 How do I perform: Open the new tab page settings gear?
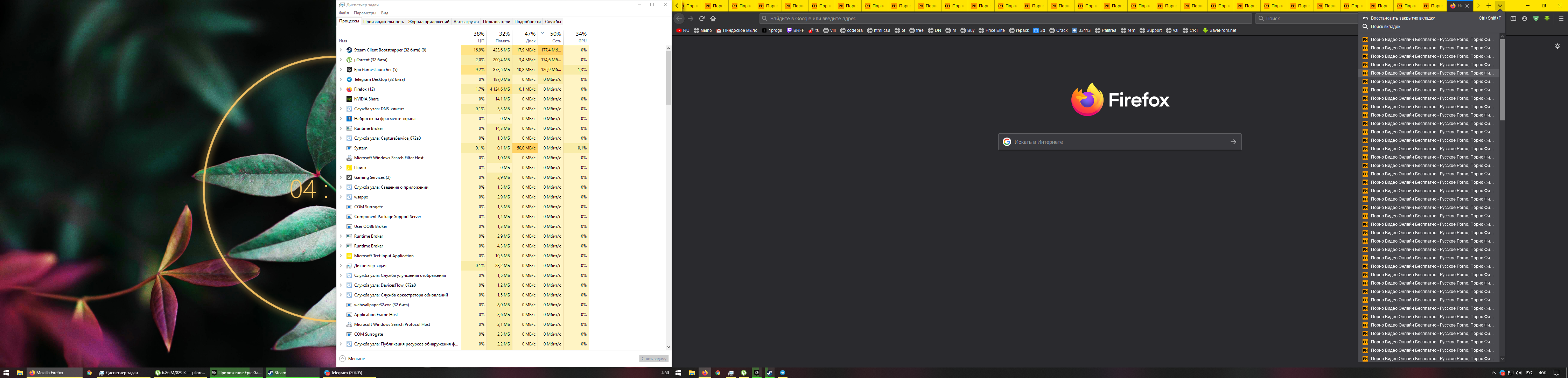(x=1557, y=46)
